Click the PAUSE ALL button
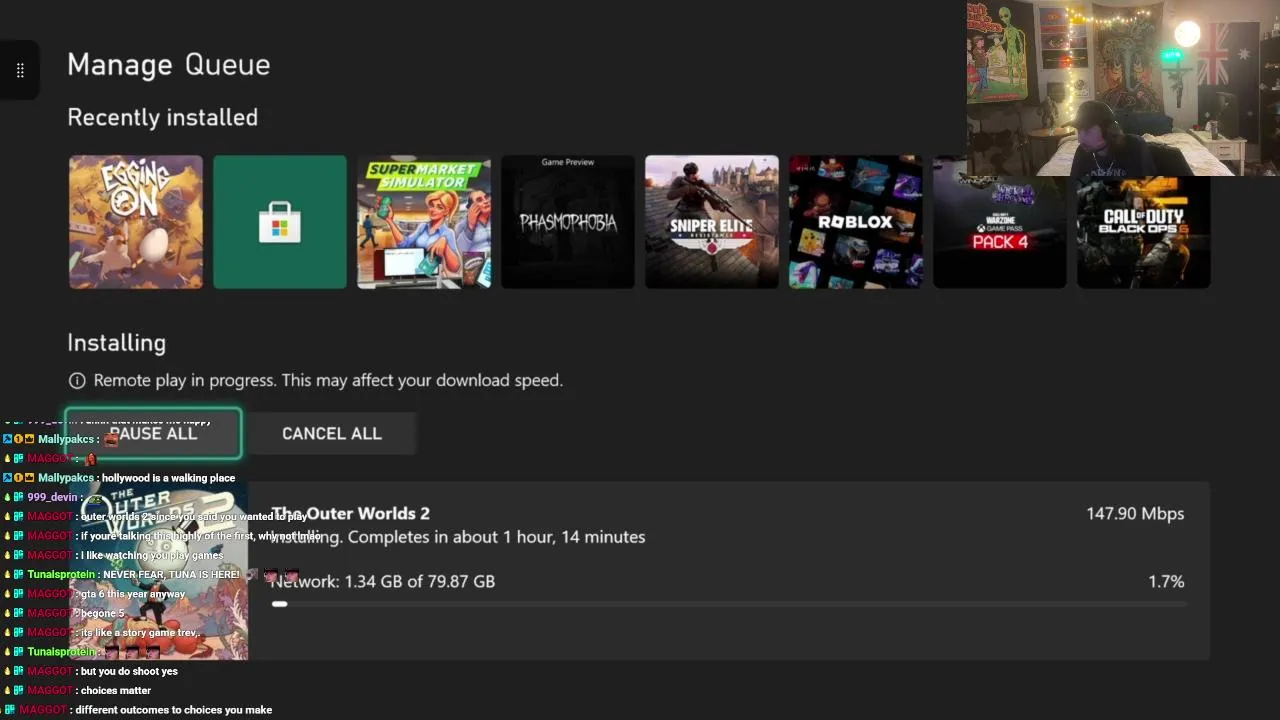This screenshot has width=1280, height=720. click(153, 433)
